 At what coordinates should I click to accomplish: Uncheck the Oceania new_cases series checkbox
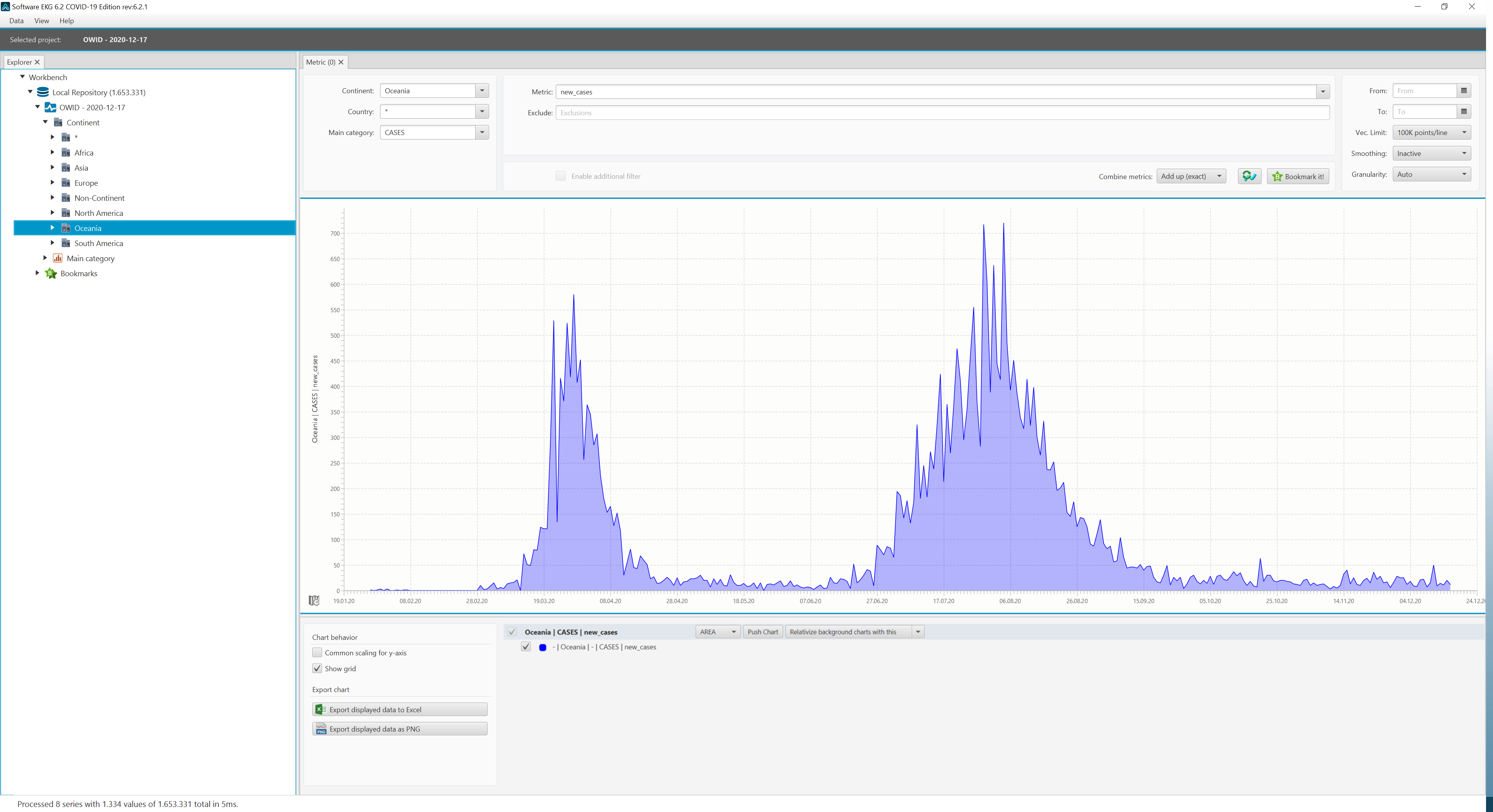pyautogui.click(x=526, y=647)
